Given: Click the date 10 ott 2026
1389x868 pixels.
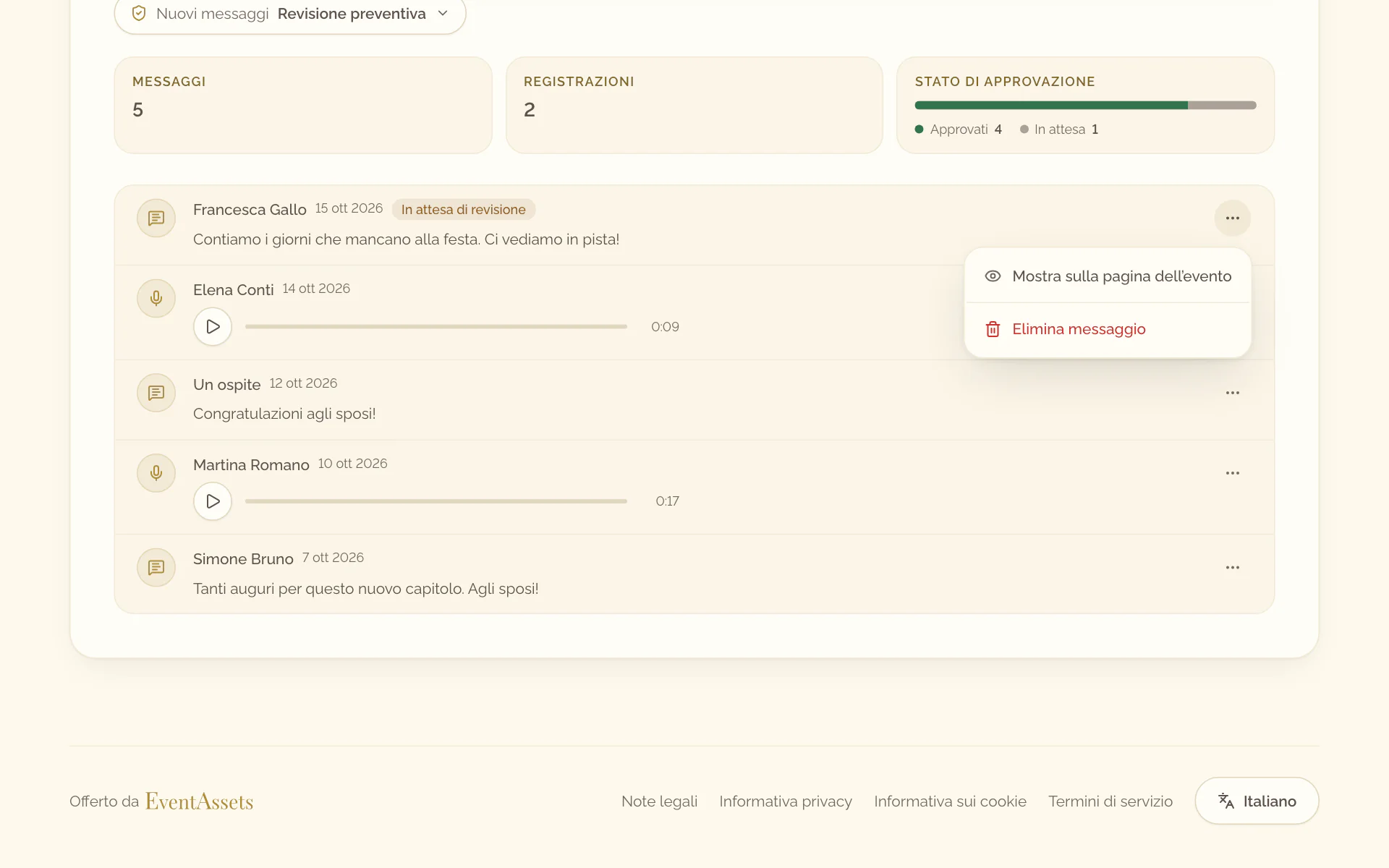Looking at the screenshot, I should click(352, 464).
